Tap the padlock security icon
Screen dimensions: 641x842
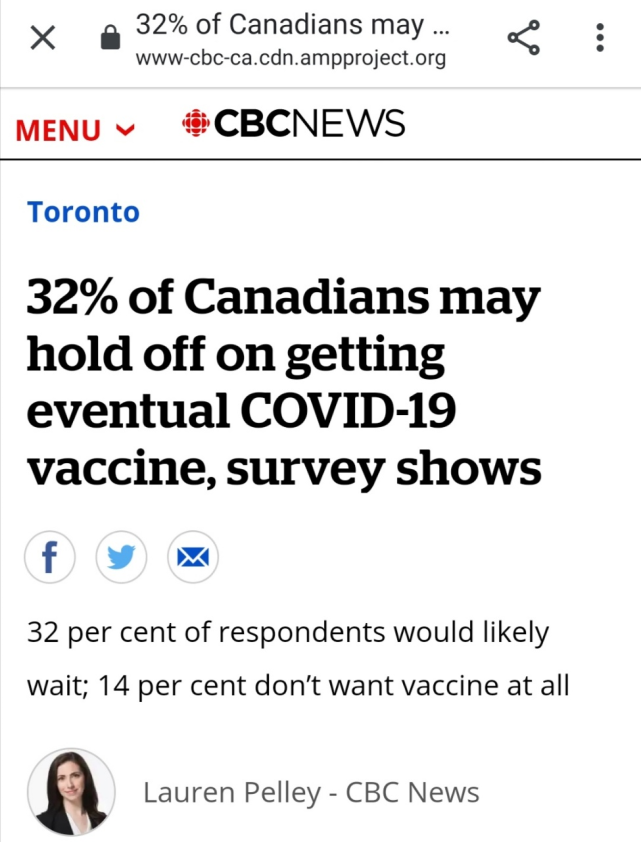coord(111,38)
